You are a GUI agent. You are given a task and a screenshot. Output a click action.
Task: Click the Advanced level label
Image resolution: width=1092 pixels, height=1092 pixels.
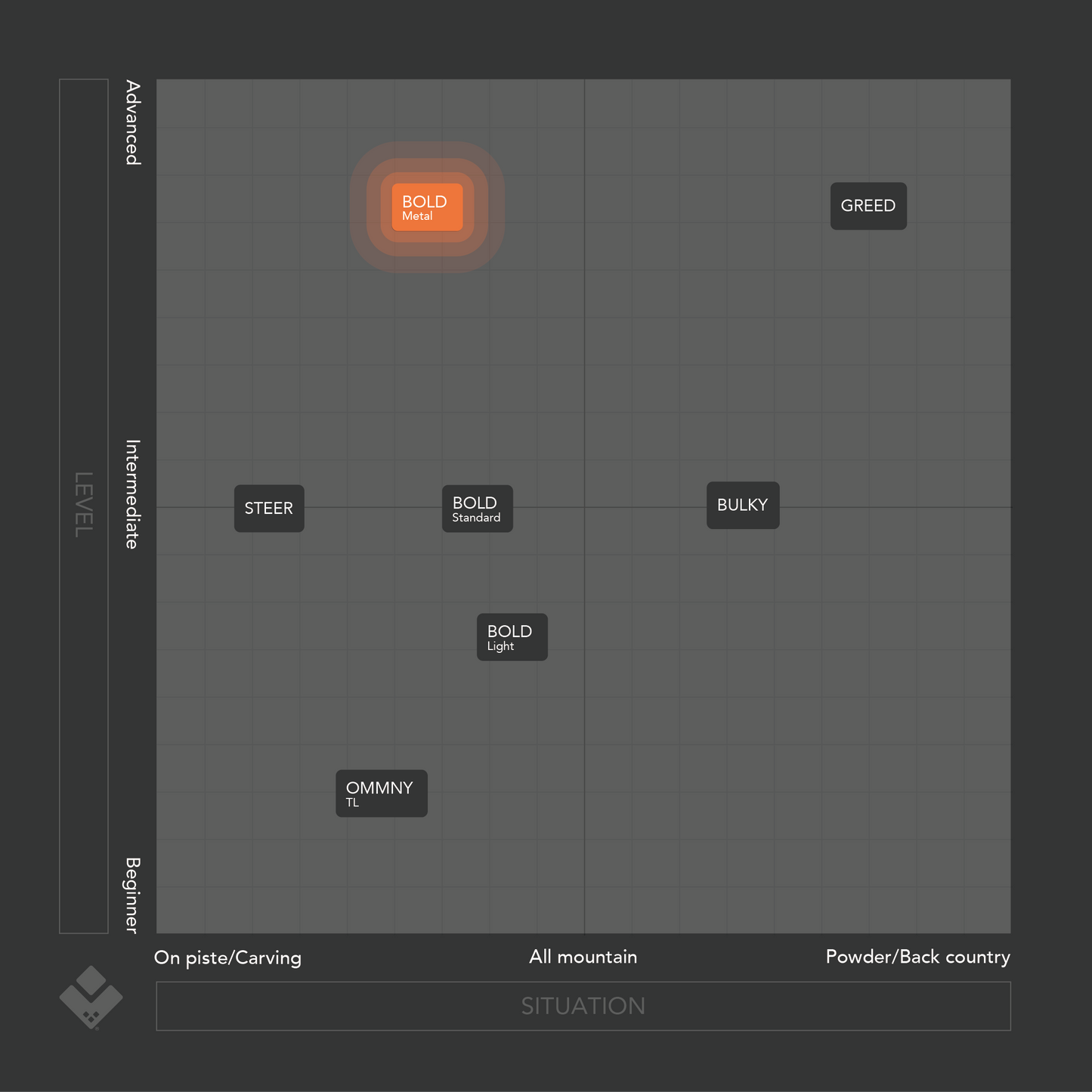tap(133, 122)
